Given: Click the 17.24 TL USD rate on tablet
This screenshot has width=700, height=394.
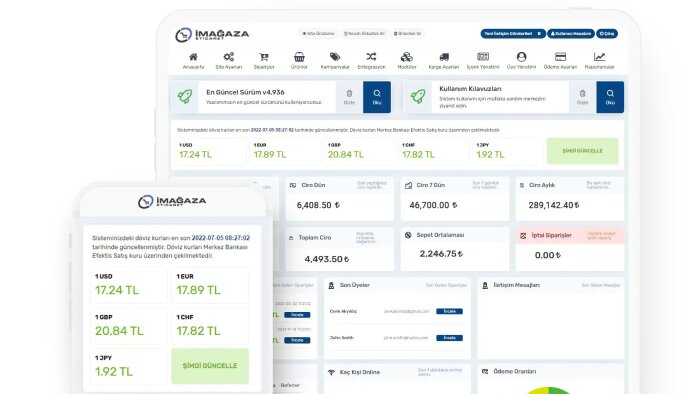Looking at the screenshot, I should point(196,155).
